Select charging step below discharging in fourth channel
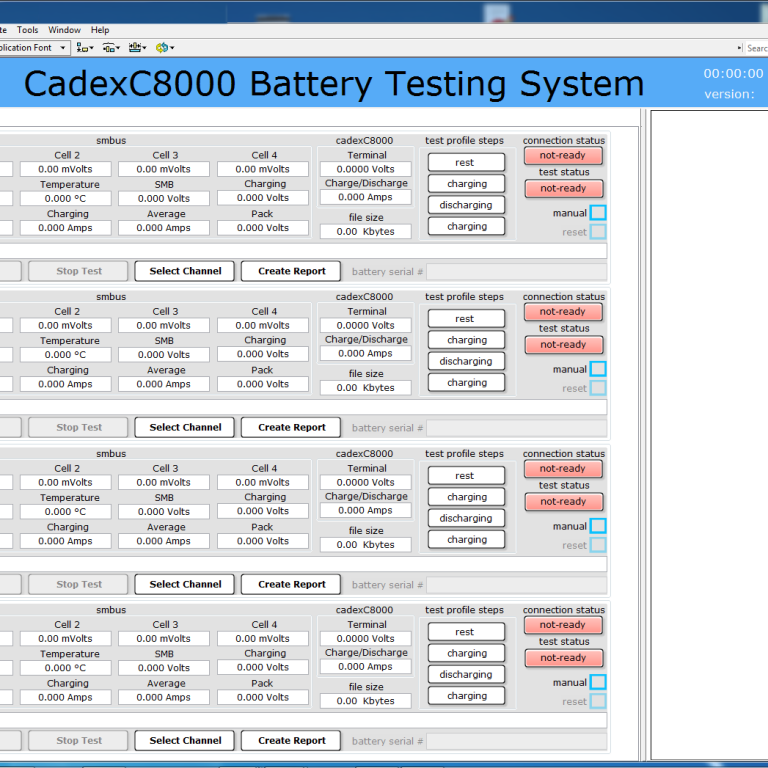Viewport: 768px width, 768px height. coord(466,696)
